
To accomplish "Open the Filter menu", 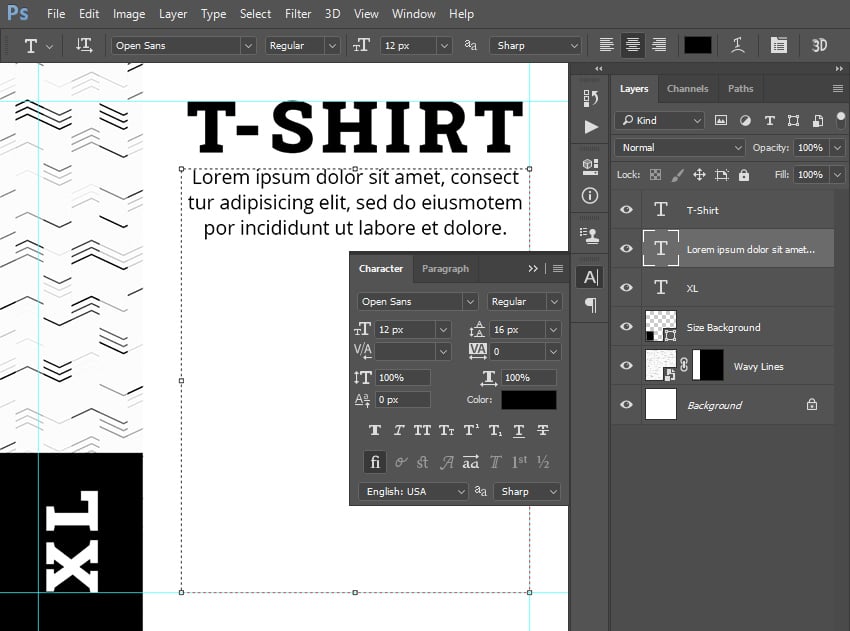I will [296, 14].
